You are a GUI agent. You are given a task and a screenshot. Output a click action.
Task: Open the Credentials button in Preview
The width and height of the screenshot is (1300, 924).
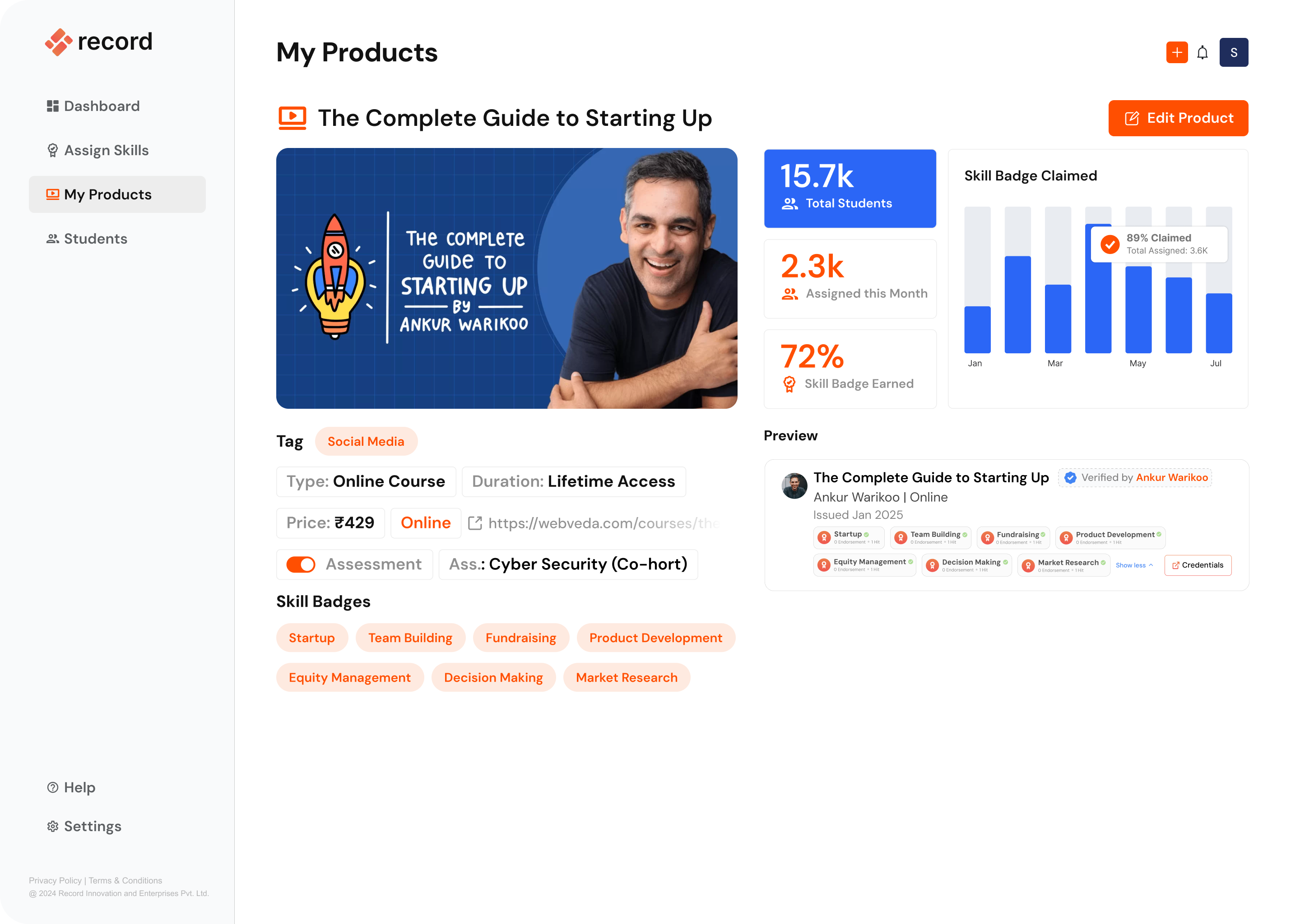(x=1198, y=565)
